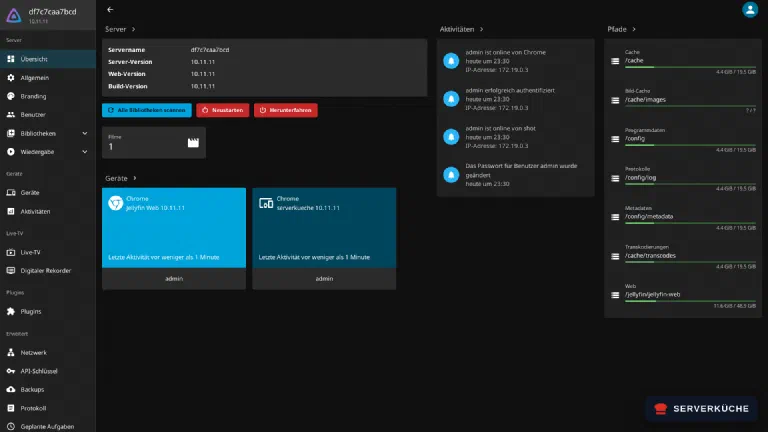This screenshot has height=432, width=768.
Task: Click the Filme clapperboard icon
Action: coord(193,143)
